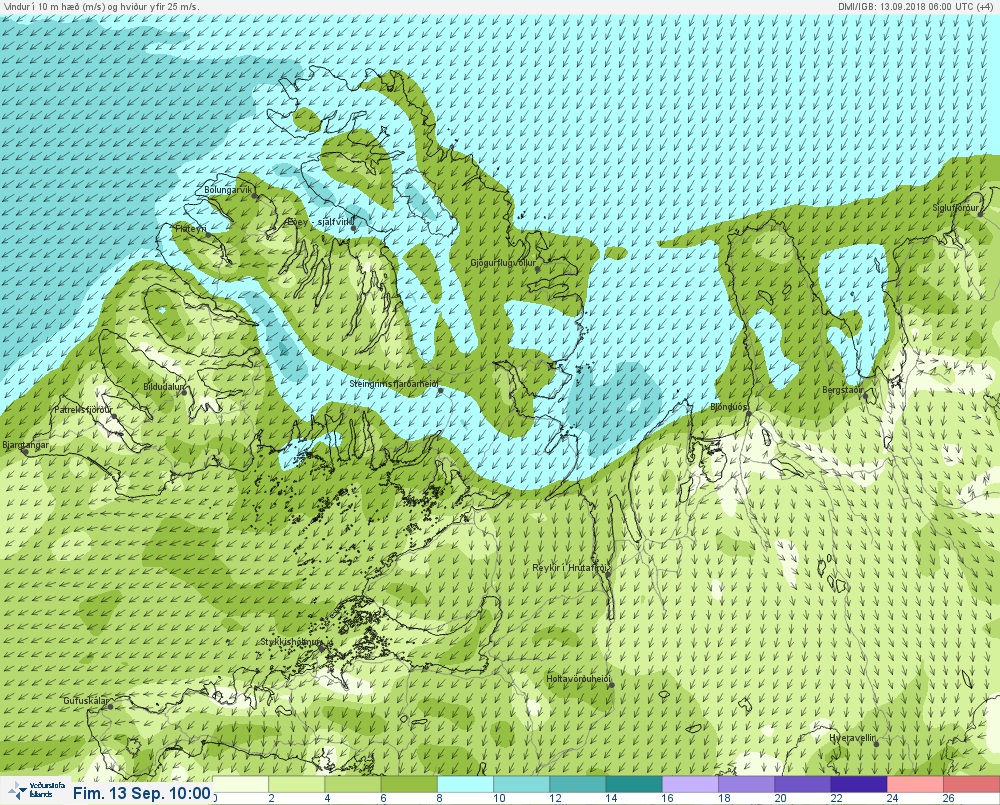The height and width of the screenshot is (805, 1000).
Task: Click the Bíldudalur station label
Action: [x=164, y=387]
